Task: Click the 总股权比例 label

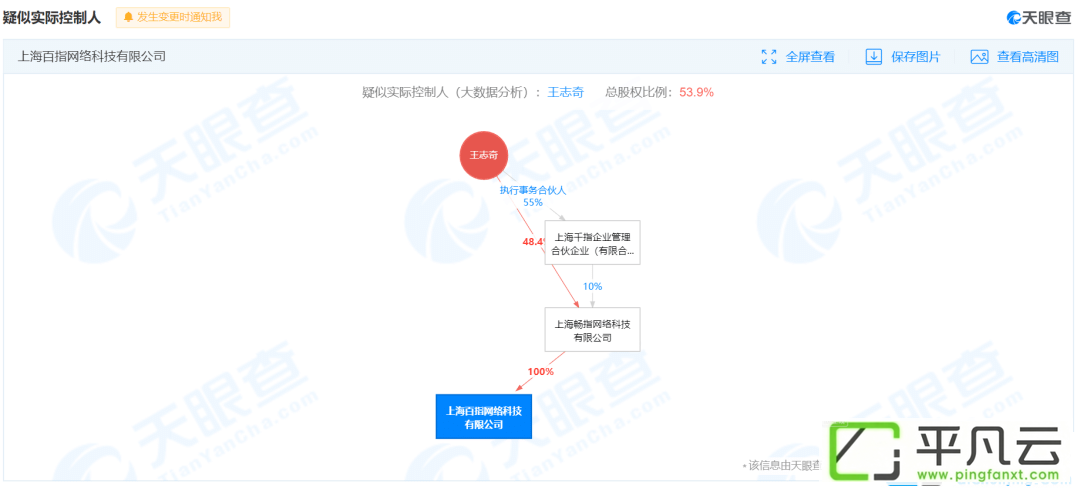Action: pyautogui.click(x=640, y=92)
